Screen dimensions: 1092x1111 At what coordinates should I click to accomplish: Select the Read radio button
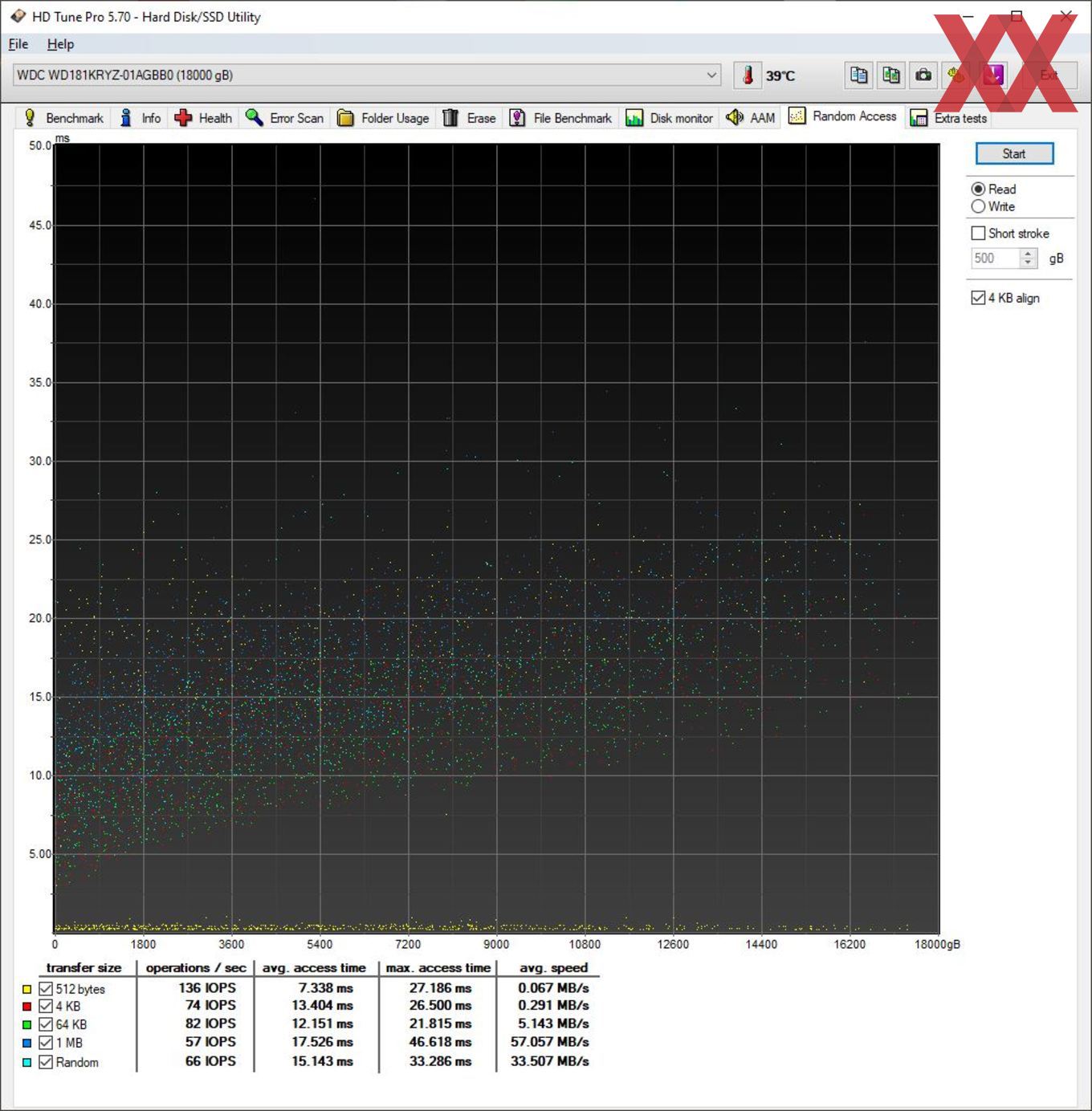click(978, 189)
